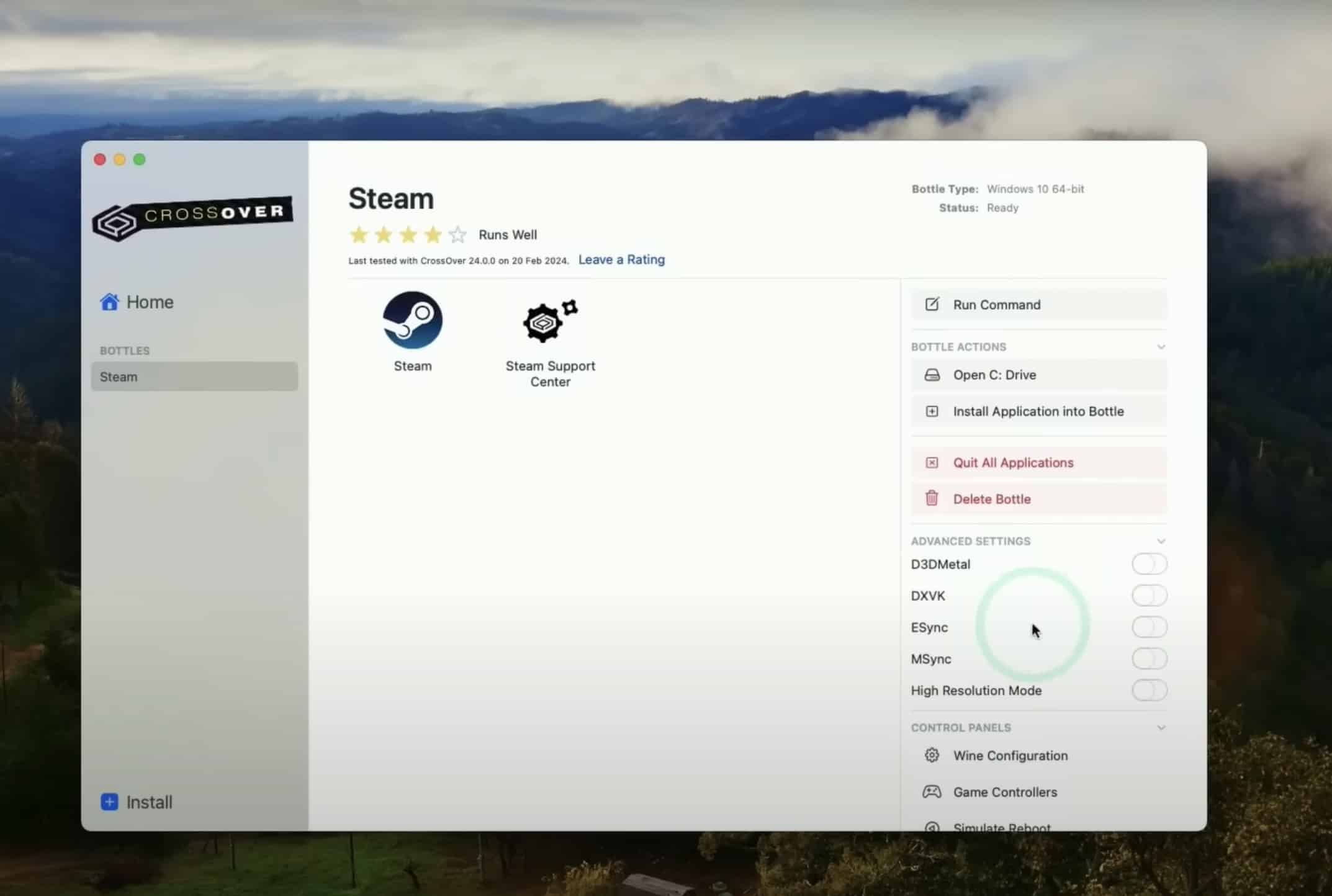Collapse the Bottle Actions section chevron
The width and height of the screenshot is (1332, 896).
pyautogui.click(x=1161, y=347)
